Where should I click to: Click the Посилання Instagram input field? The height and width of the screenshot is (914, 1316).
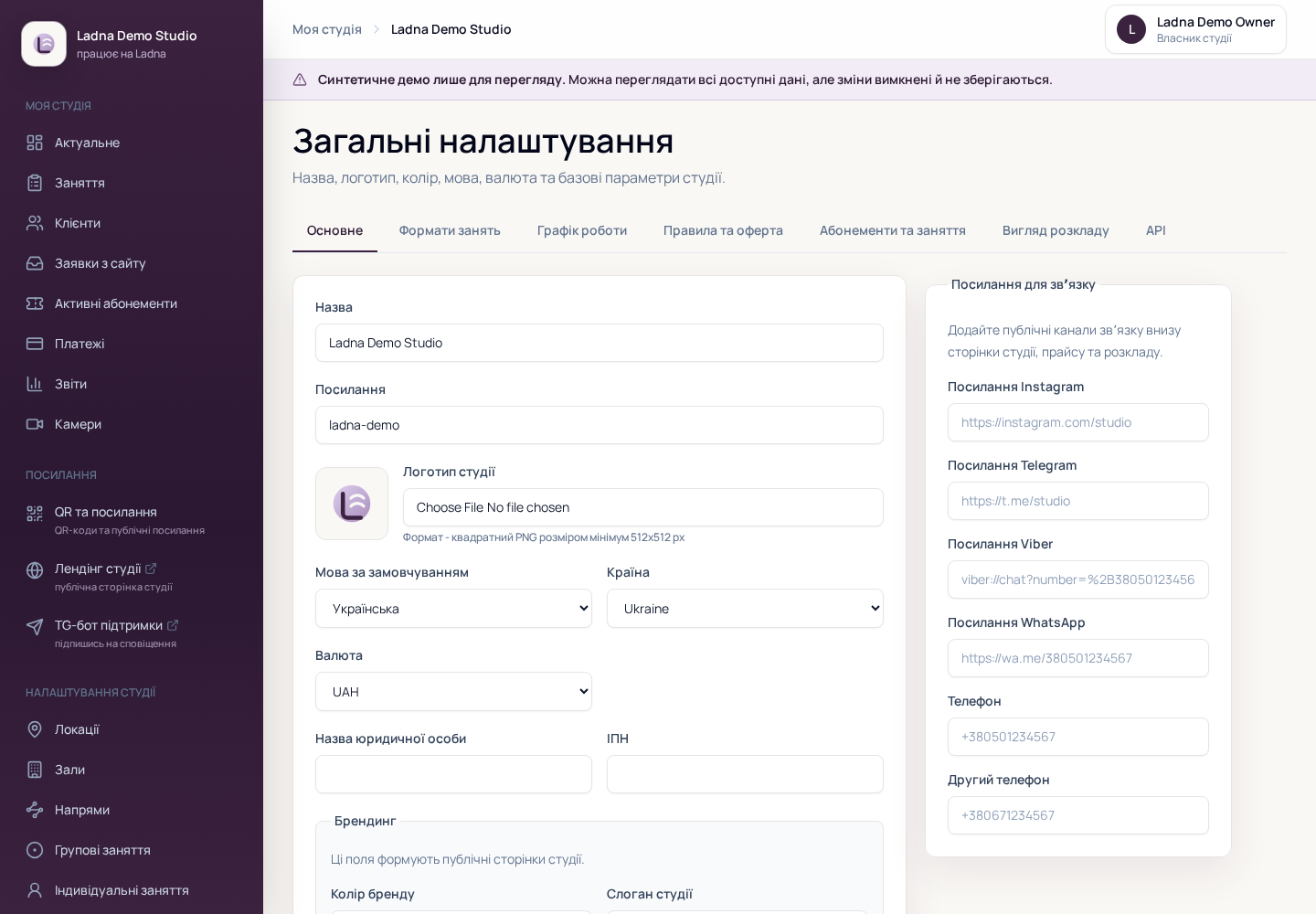point(1078,422)
